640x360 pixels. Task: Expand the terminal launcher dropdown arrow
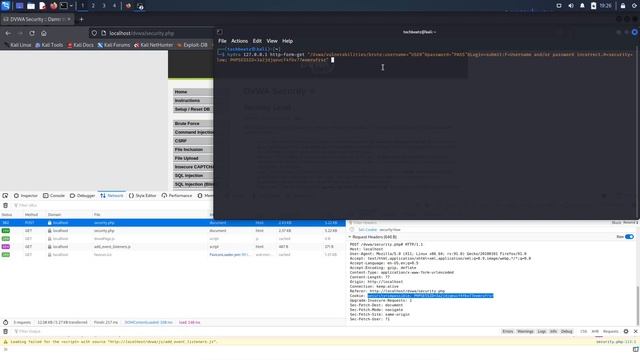coord(71,6)
